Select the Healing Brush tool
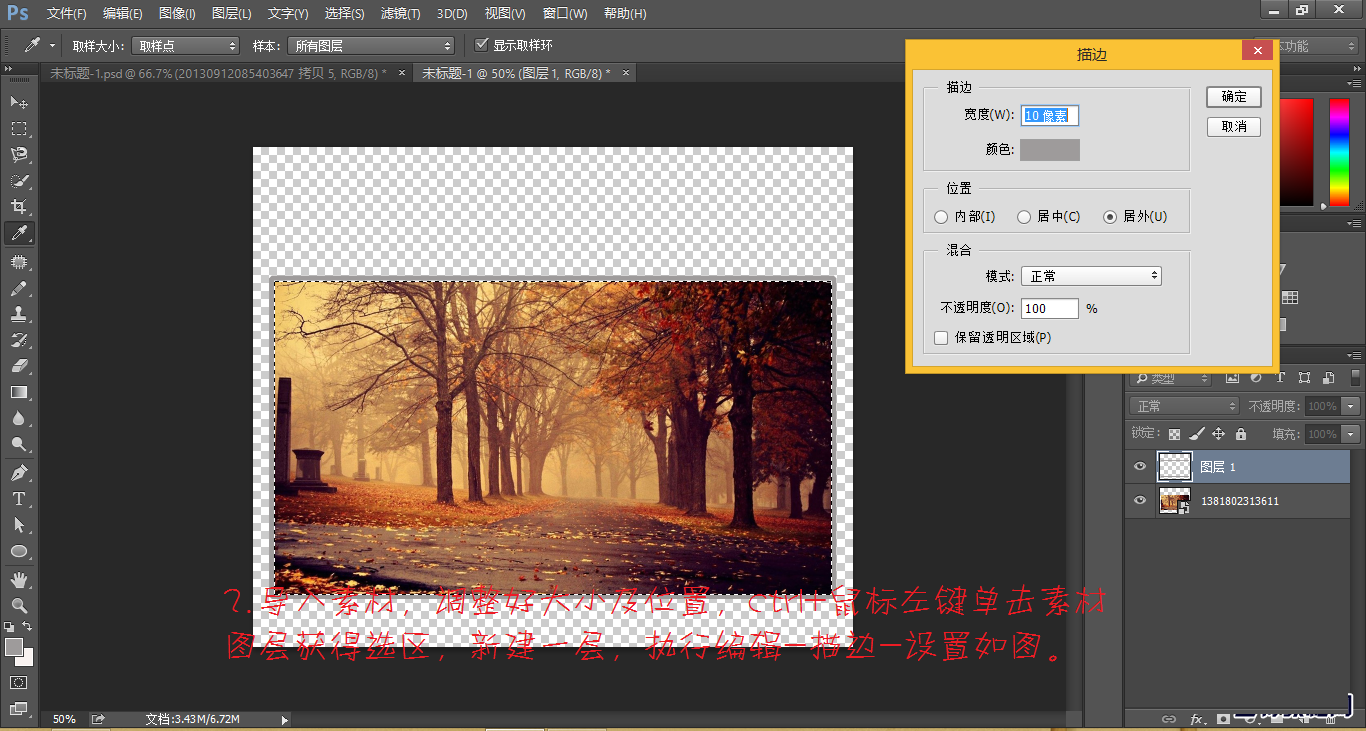Image resolution: width=1366 pixels, height=731 pixels. coord(19,262)
